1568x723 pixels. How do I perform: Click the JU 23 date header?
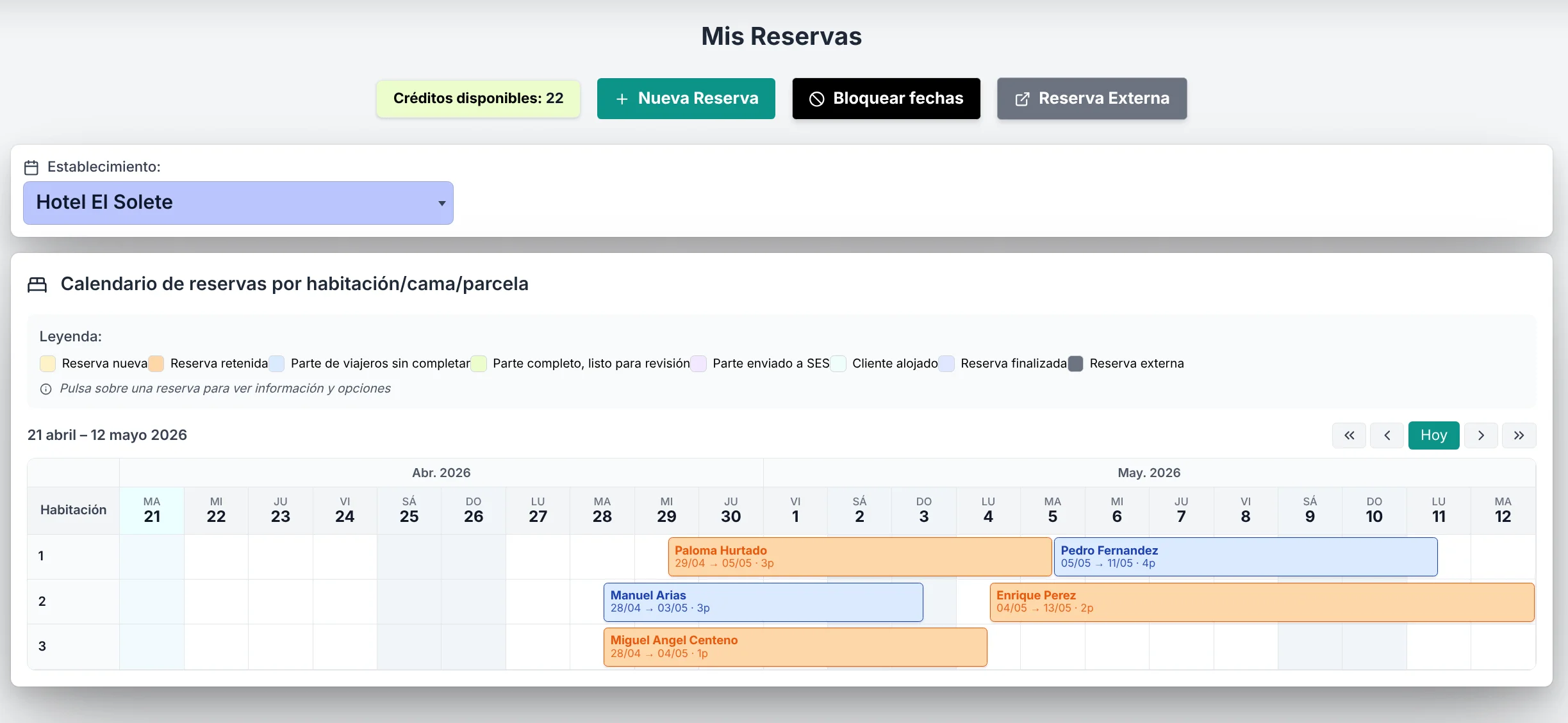(x=281, y=510)
